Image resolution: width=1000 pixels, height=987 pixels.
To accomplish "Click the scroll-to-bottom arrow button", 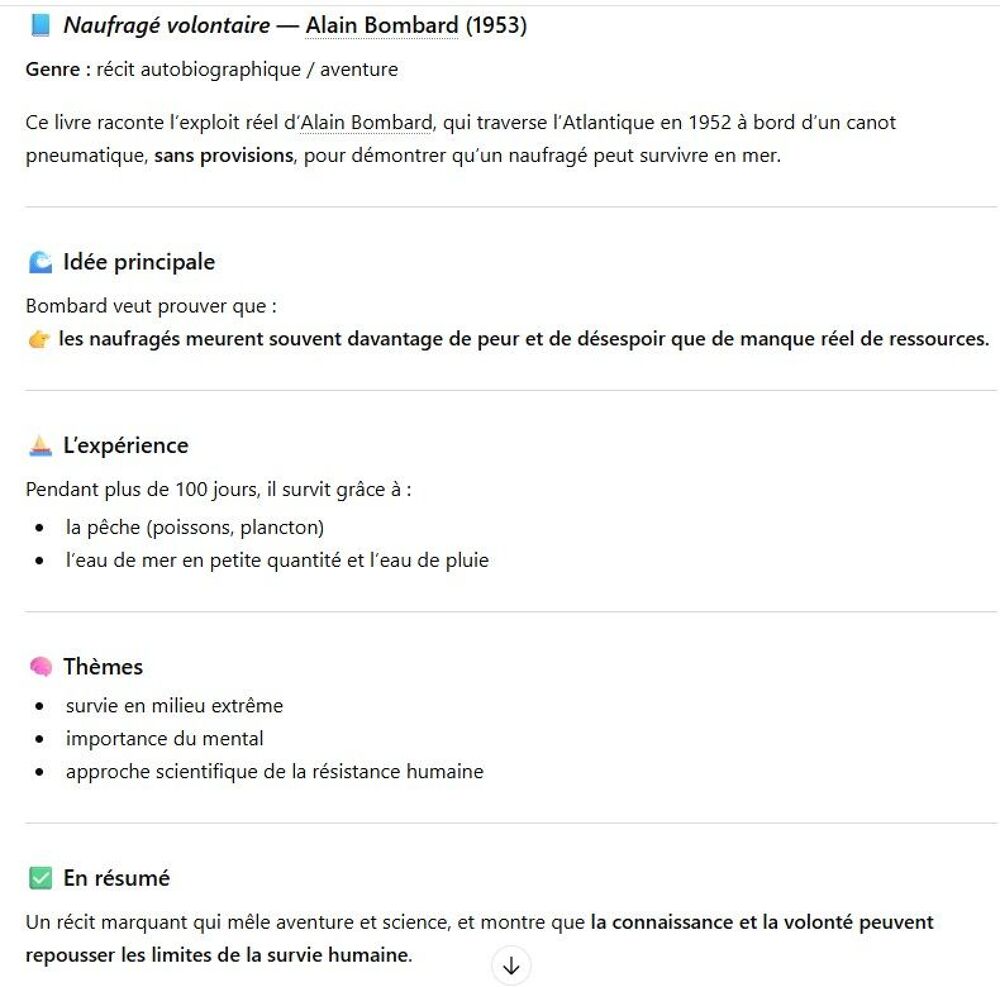I will (511, 967).
